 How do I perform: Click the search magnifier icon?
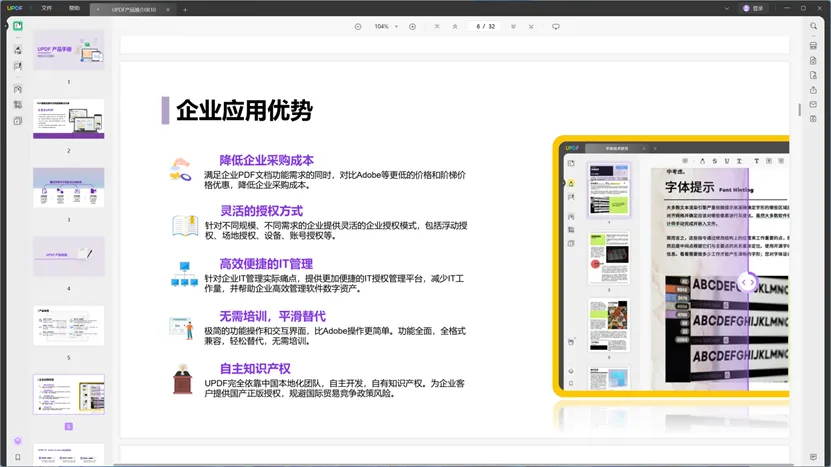tap(813, 26)
